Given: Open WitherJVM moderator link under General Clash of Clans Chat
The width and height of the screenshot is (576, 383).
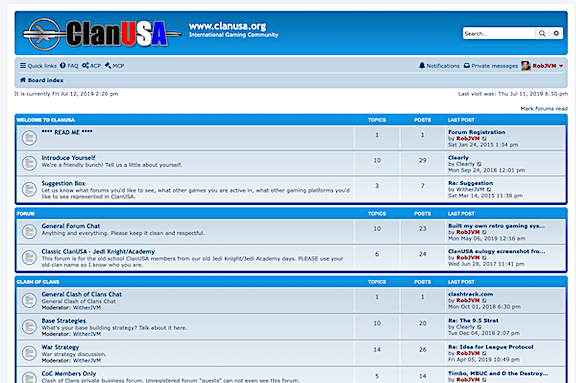Looking at the screenshot, I should point(87,308).
